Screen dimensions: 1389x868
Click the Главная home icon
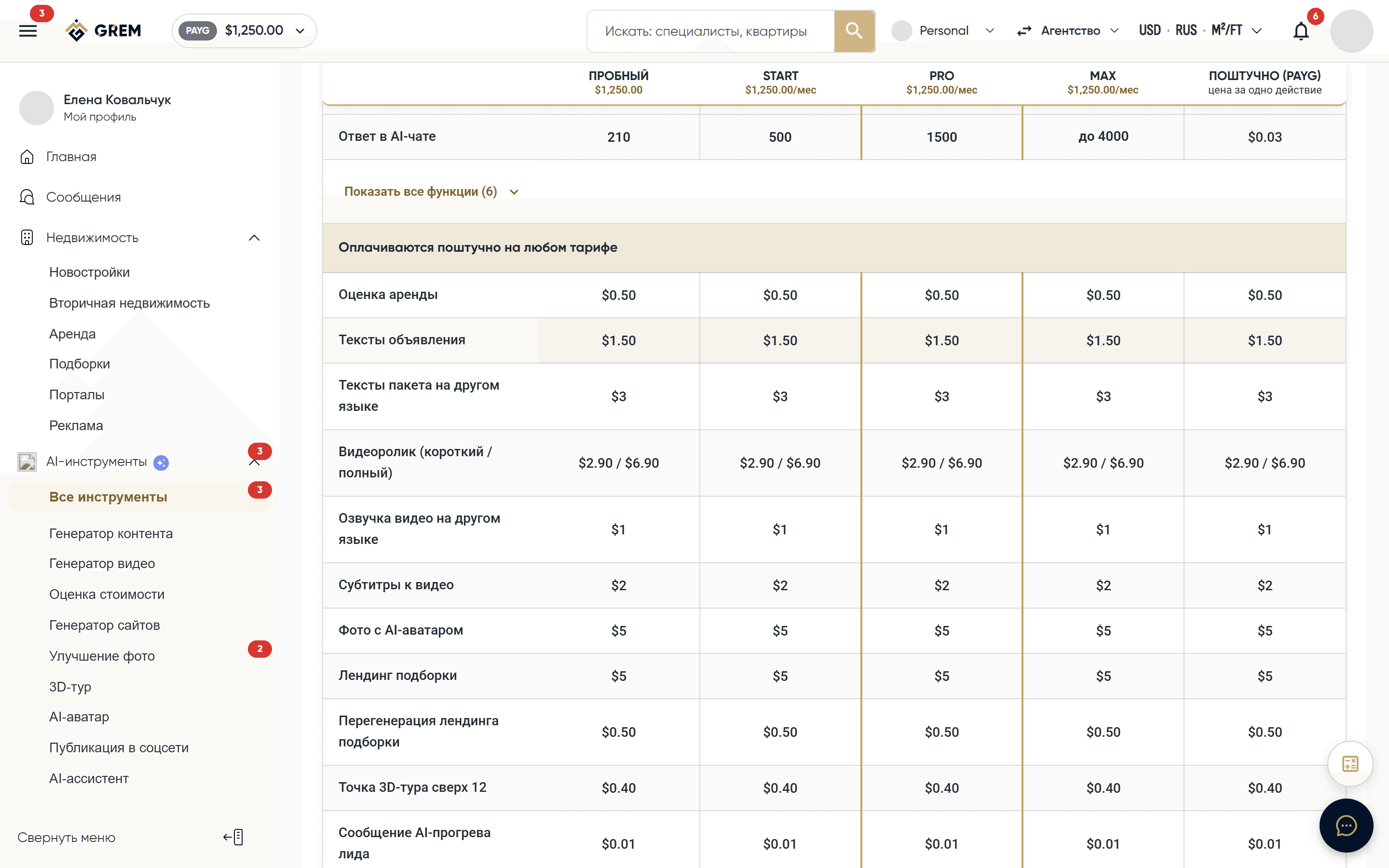[x=27, y=157]
